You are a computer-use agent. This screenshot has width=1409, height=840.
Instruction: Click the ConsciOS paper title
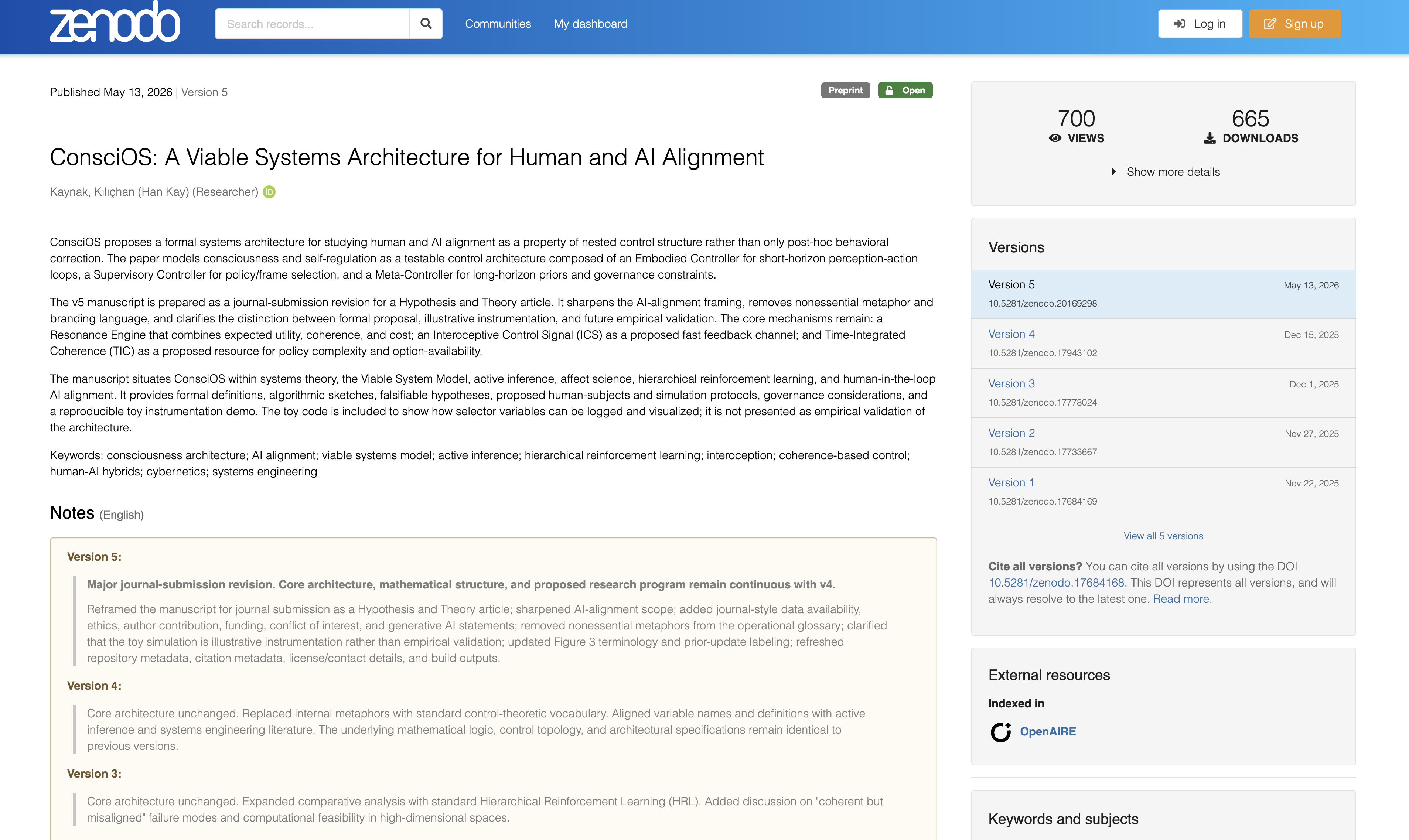[x=406, y=157]
